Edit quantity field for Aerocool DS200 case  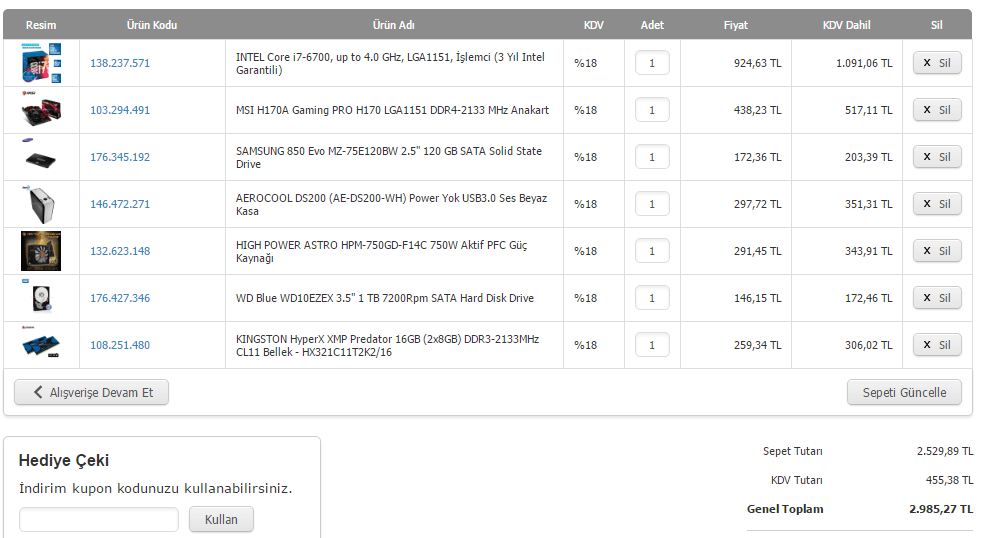coord(652,203)
